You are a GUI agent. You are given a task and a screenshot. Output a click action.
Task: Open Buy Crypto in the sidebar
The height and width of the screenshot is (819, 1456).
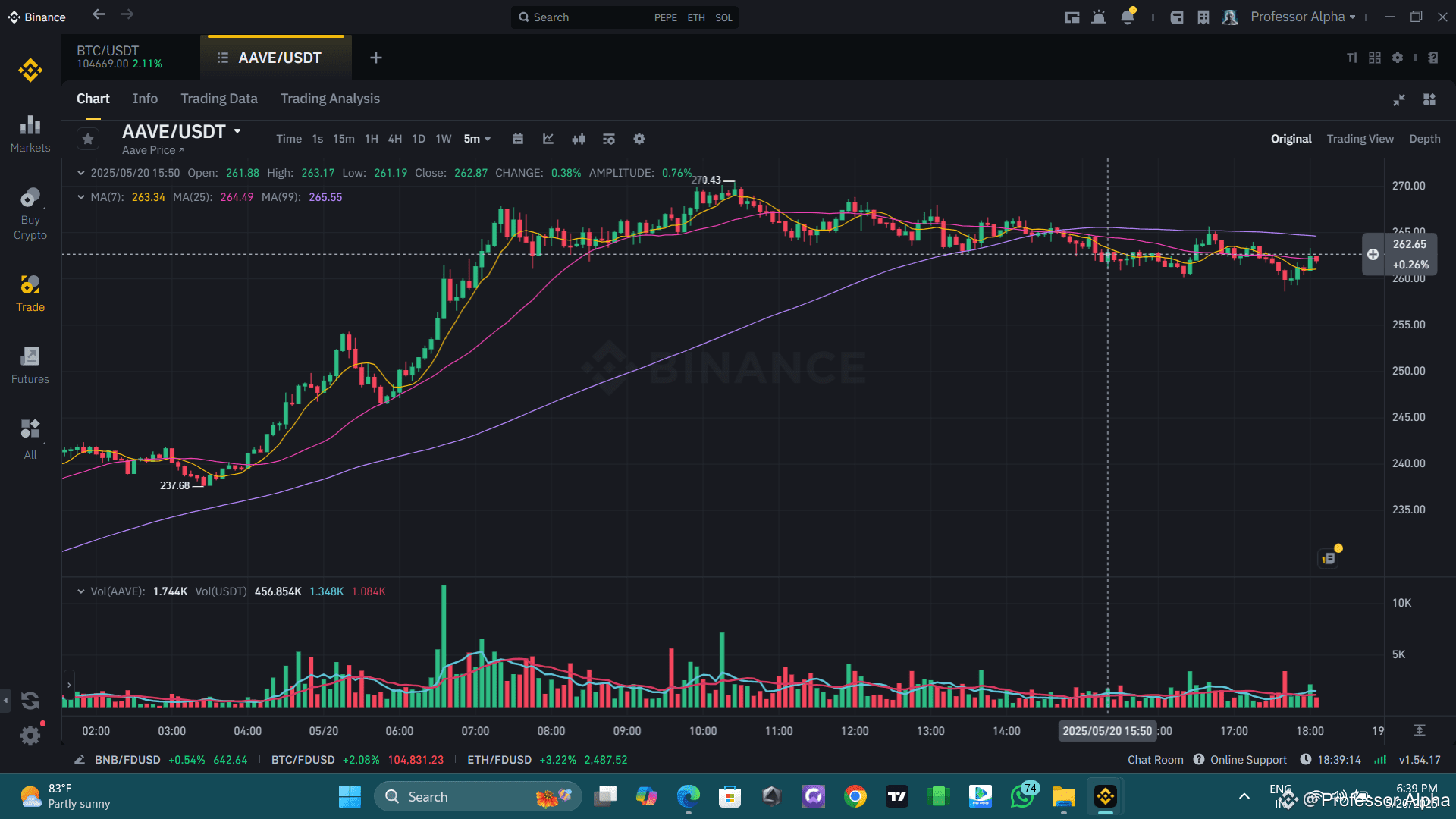pos(30,214)
